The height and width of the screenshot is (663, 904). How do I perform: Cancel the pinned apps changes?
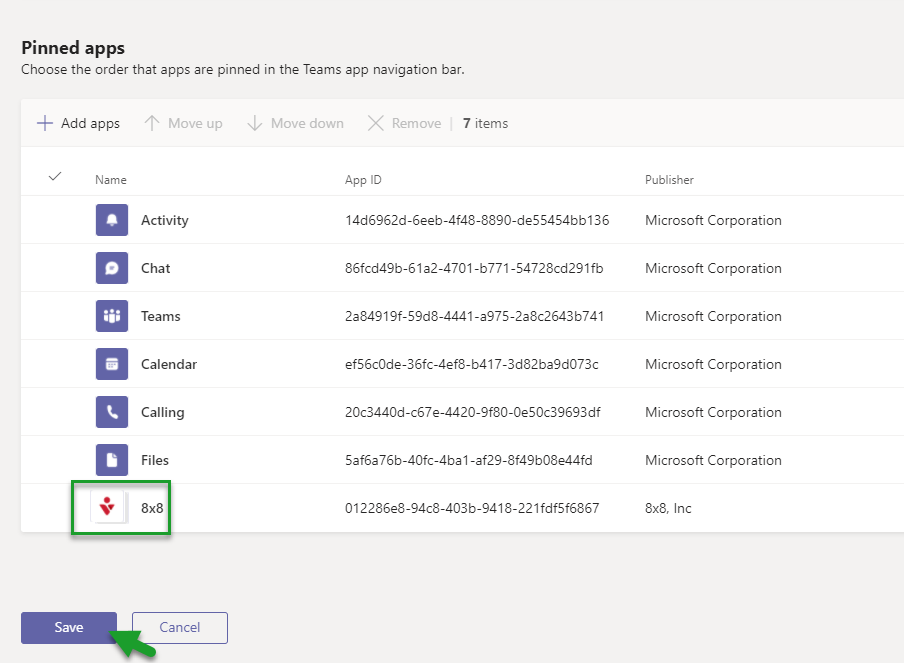pyautogui.click(x=180, y=628)
